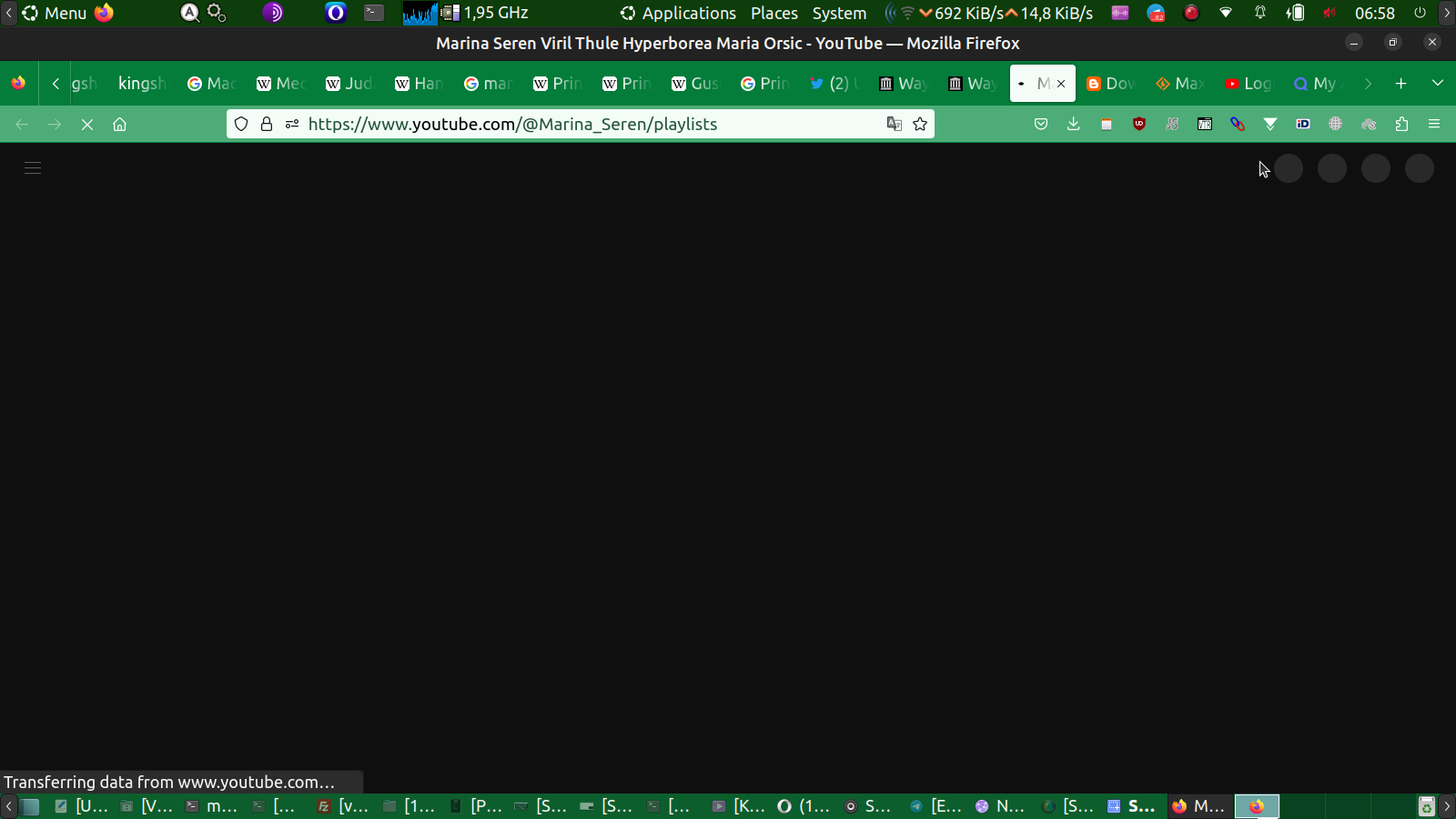The height and width of the screenshot is (819, 1456).
Task: Open tracking protection shield info
Action: (241, 124)
